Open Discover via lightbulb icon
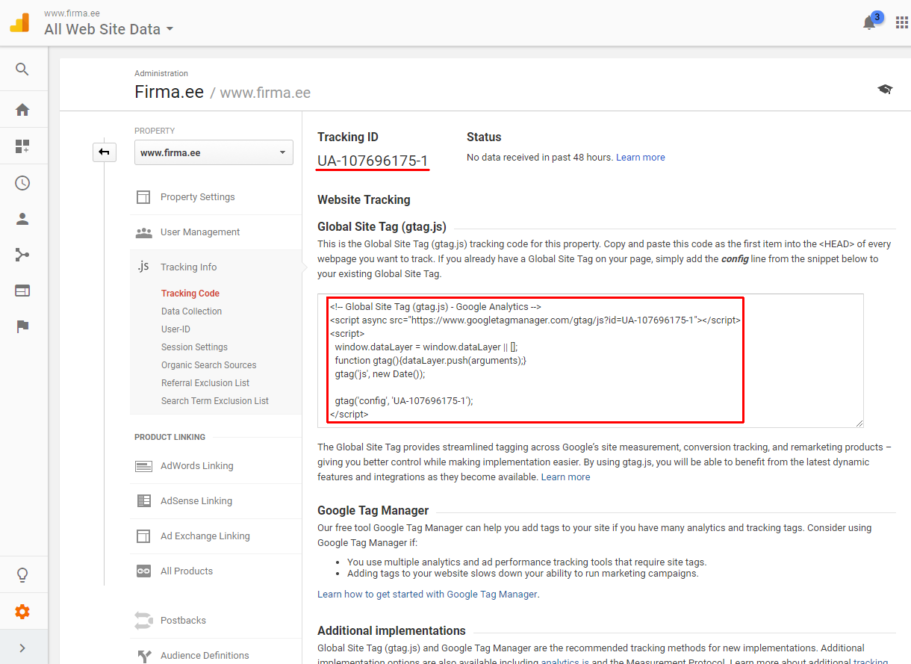This screenshot has width=911, height=664. click(24, 575)
